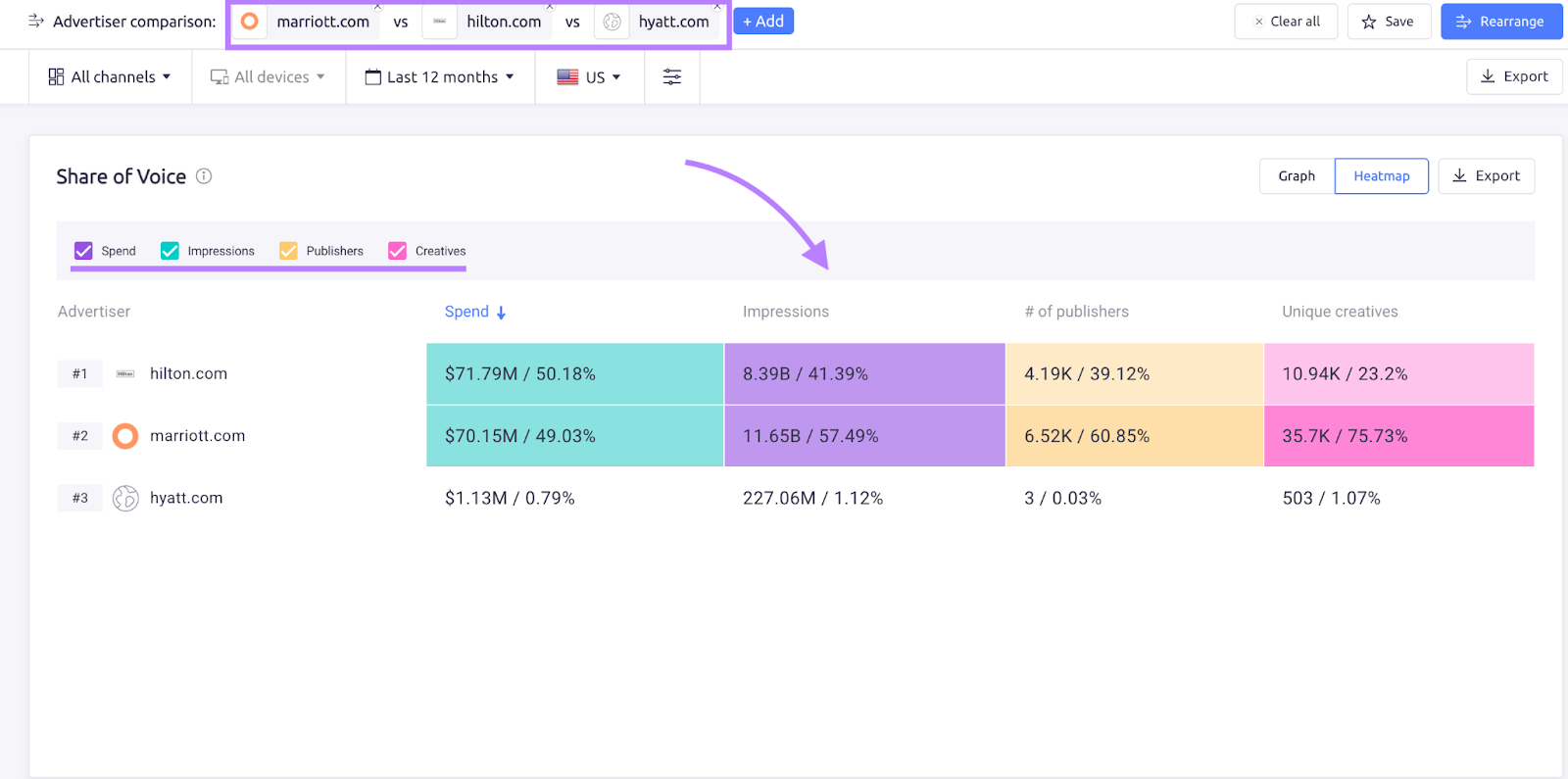Click hilton.com in the advertiser table

tap(188, 373)
